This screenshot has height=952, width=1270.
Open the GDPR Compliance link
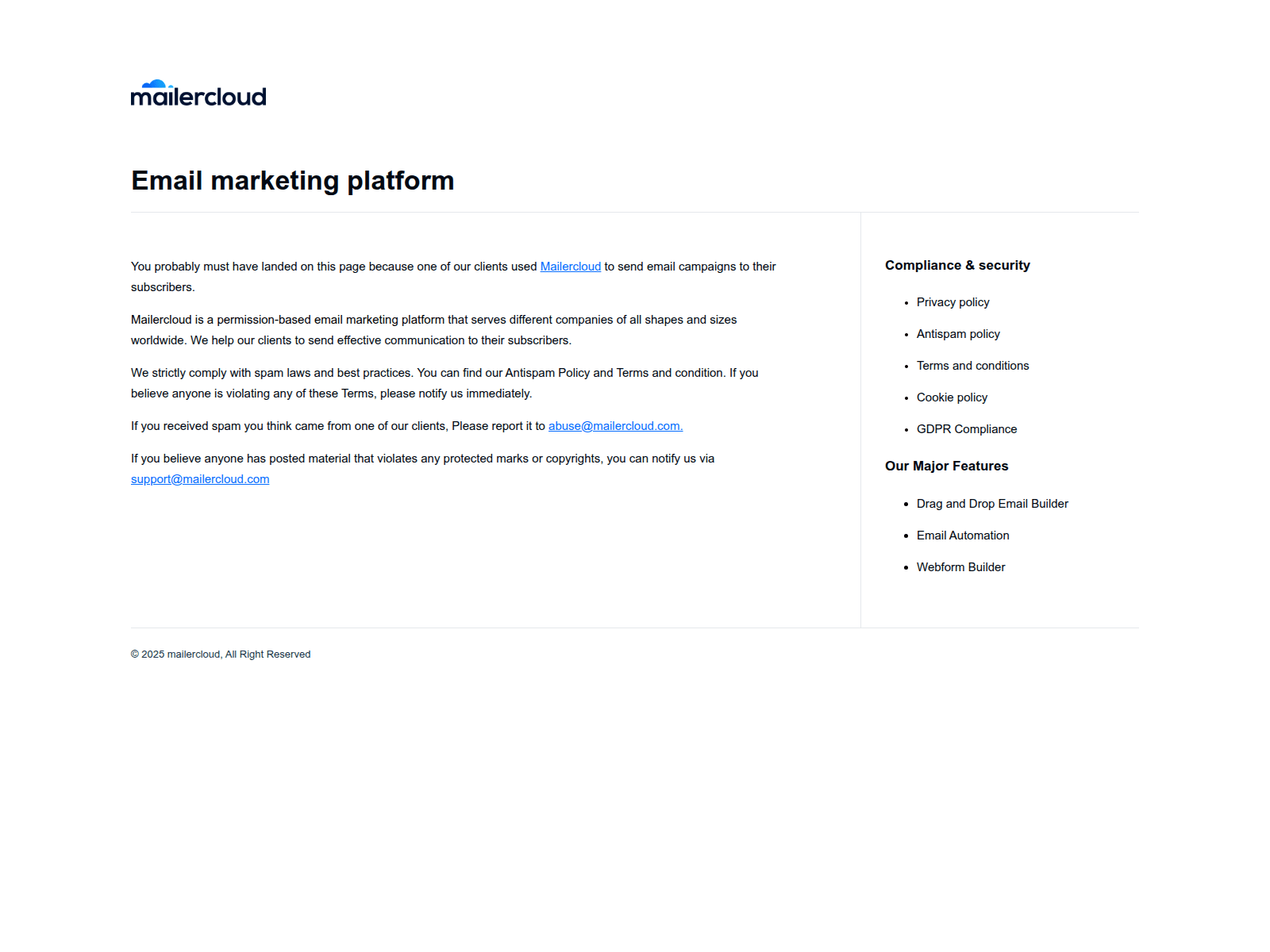click(x=967, y=429)
